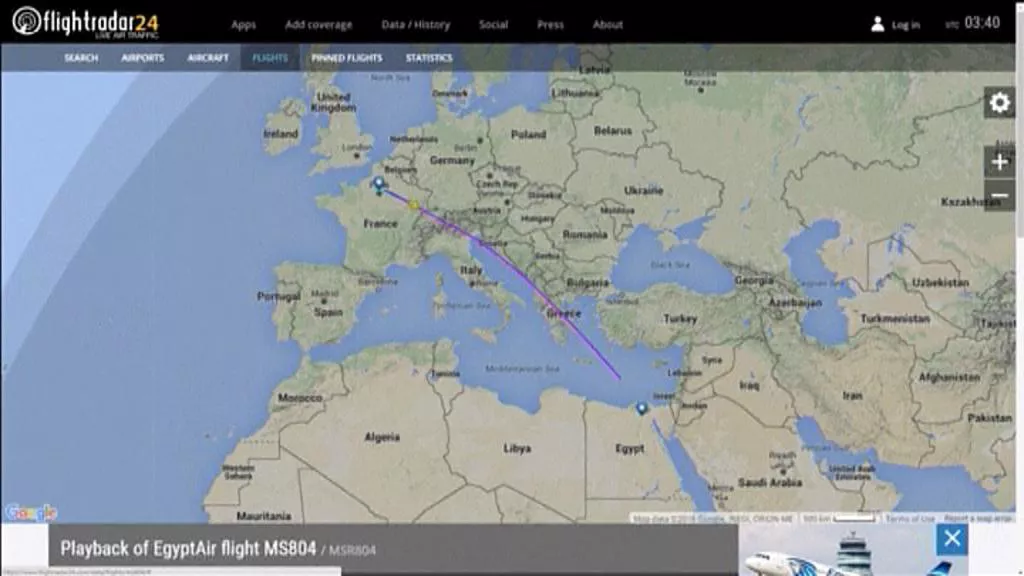Open Data / History menu

click(x=416, y=25)
